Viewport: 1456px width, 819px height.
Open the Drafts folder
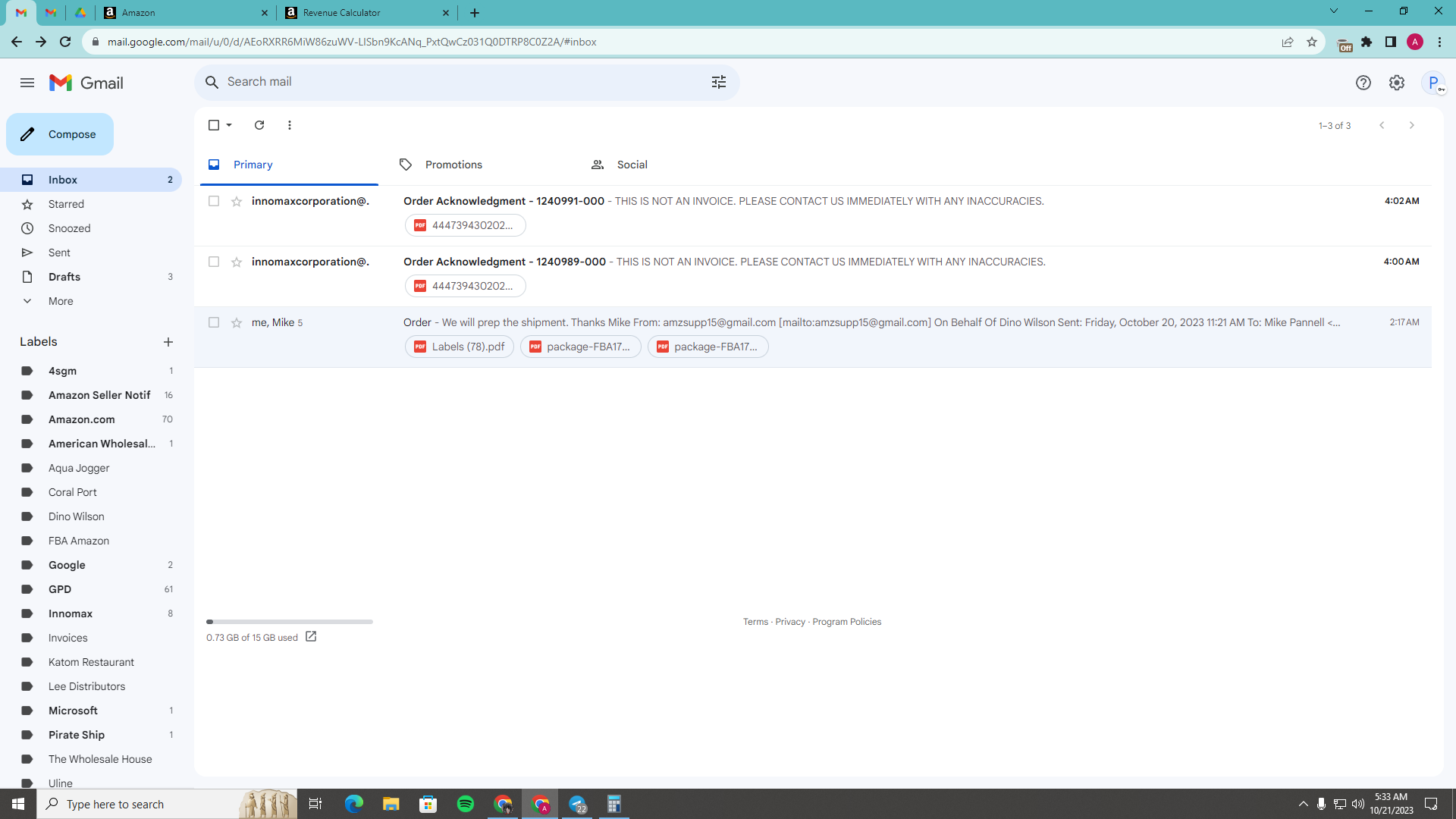(x=91, y=277)
